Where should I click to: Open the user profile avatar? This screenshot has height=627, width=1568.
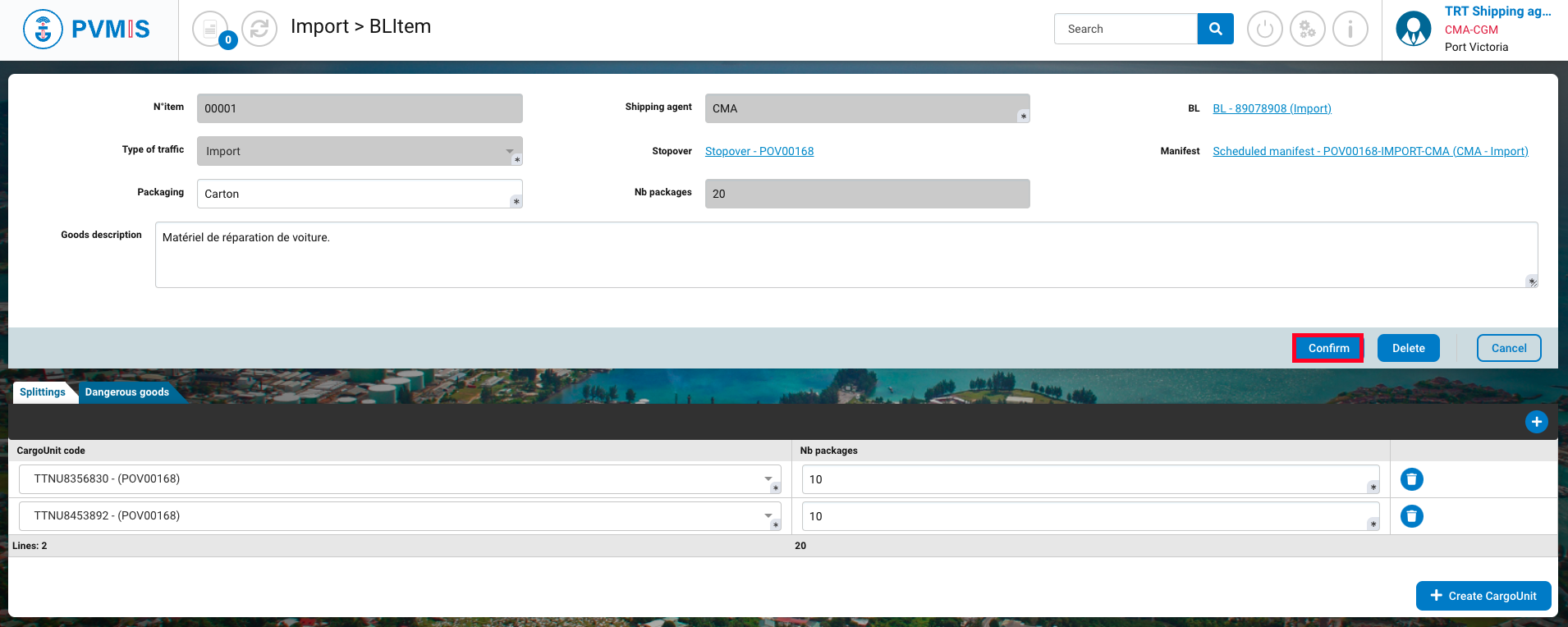(x=1413, y=30)
